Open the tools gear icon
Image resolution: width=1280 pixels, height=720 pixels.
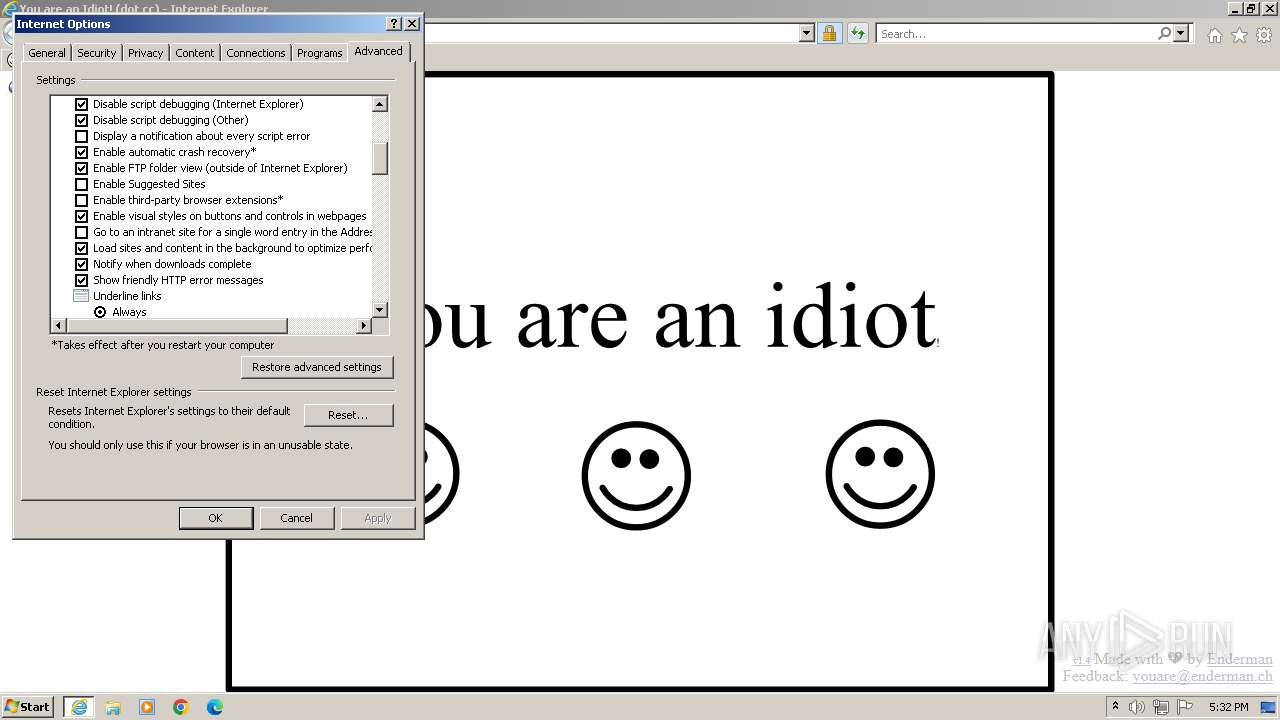[x=1264, y=35]
